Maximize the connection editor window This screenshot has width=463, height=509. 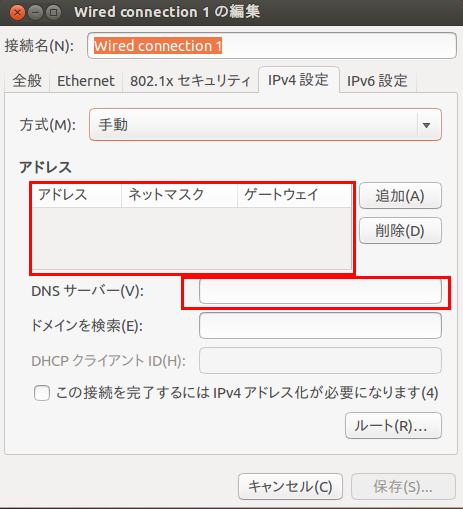(x=53, y=13)
